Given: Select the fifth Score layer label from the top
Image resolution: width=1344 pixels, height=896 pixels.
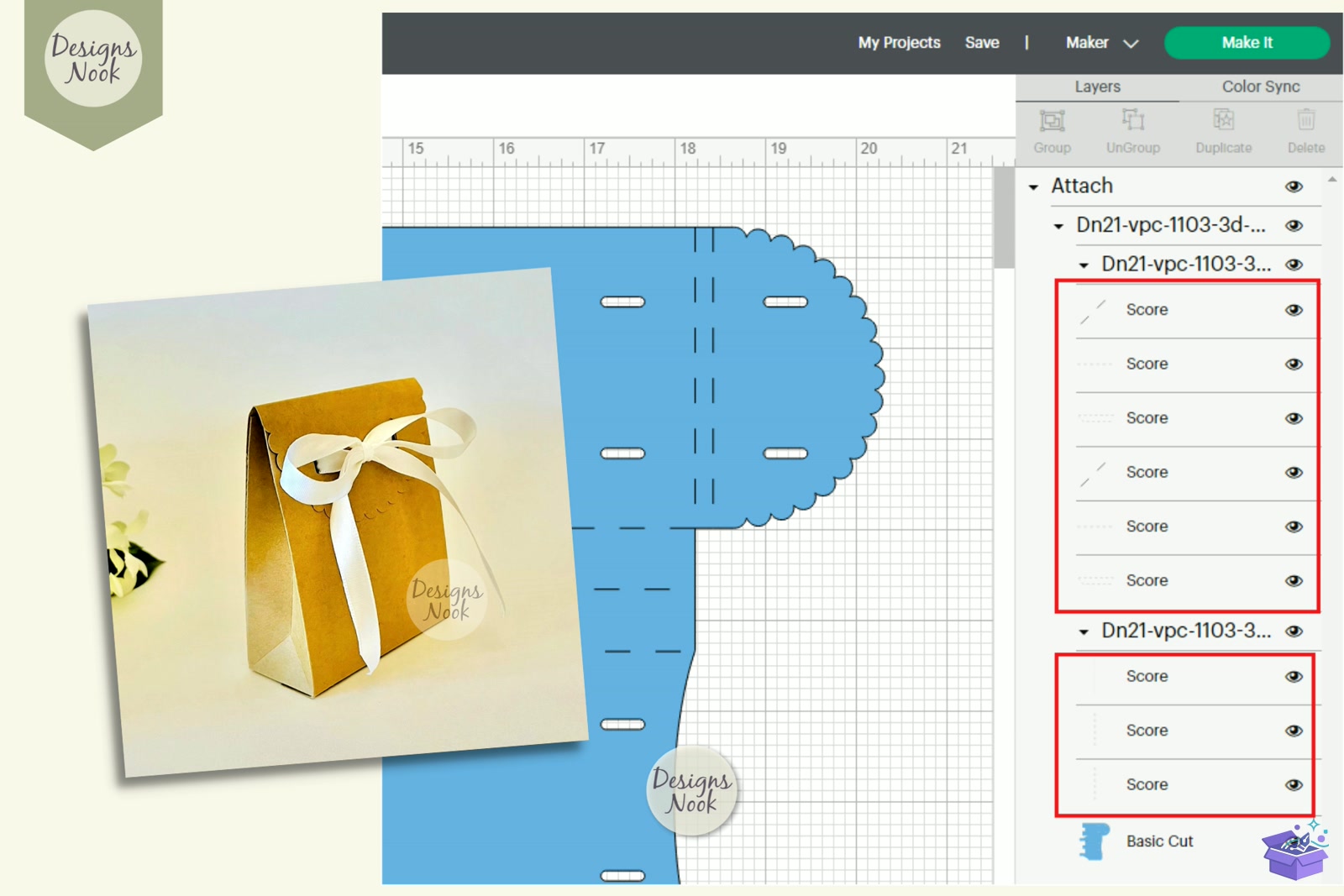Looking at the screenshot, I should click(1147, 527).
